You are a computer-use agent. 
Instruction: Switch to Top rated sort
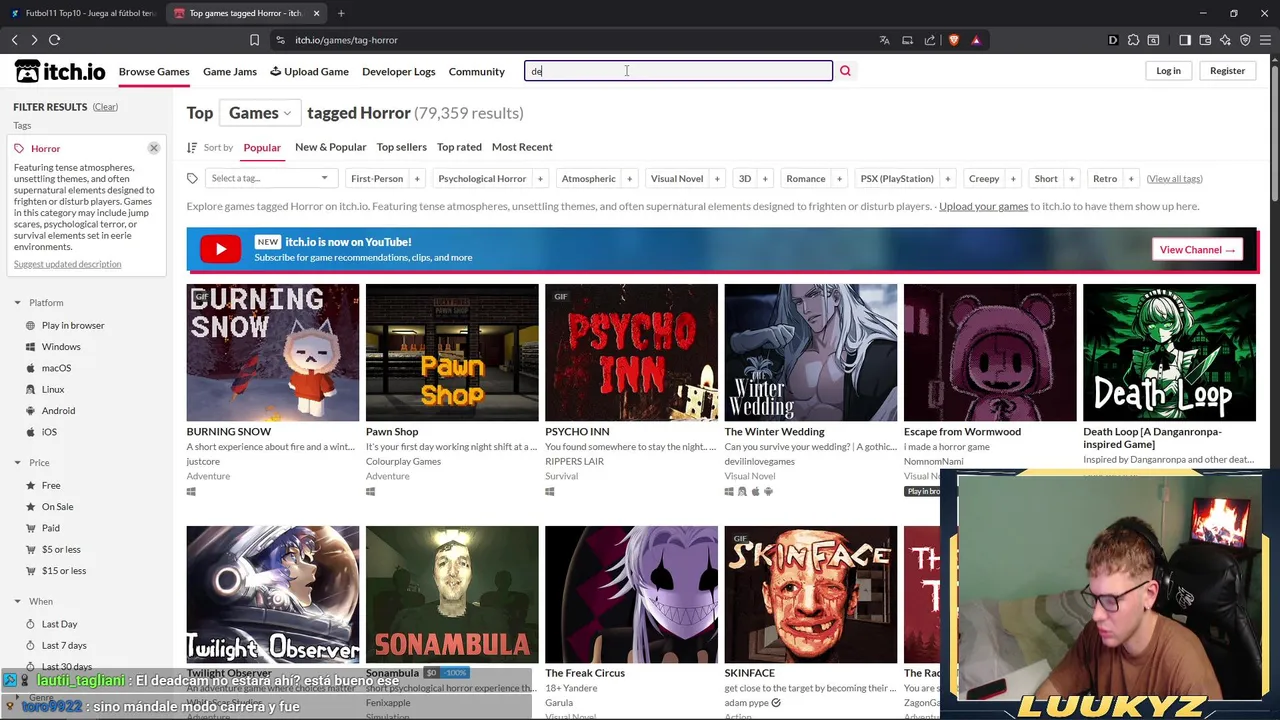tap(459, 147)
